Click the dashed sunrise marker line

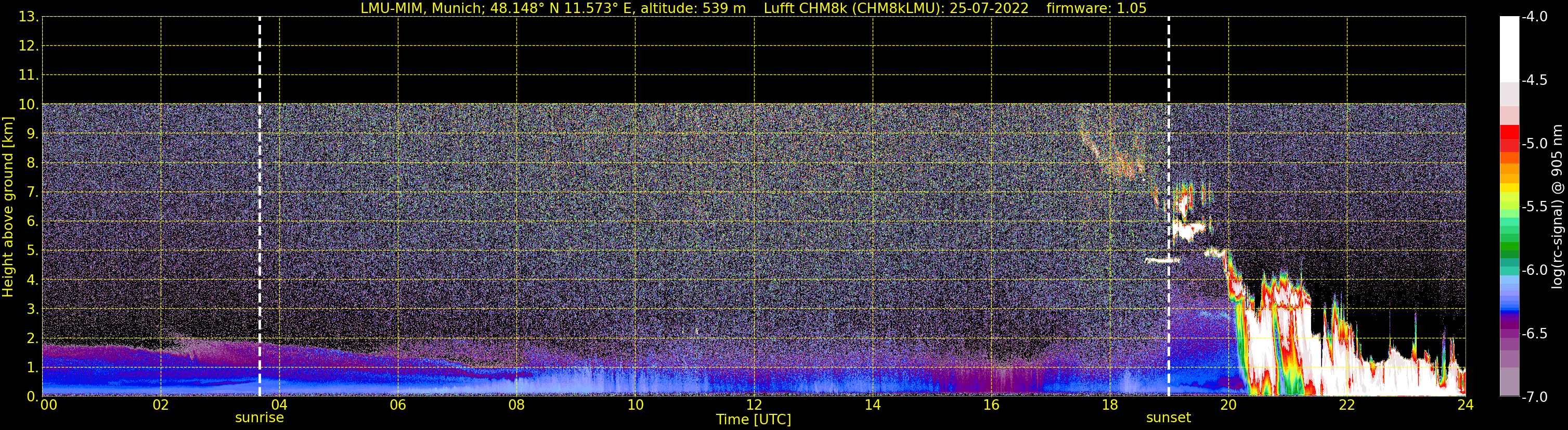pos(260,207)
